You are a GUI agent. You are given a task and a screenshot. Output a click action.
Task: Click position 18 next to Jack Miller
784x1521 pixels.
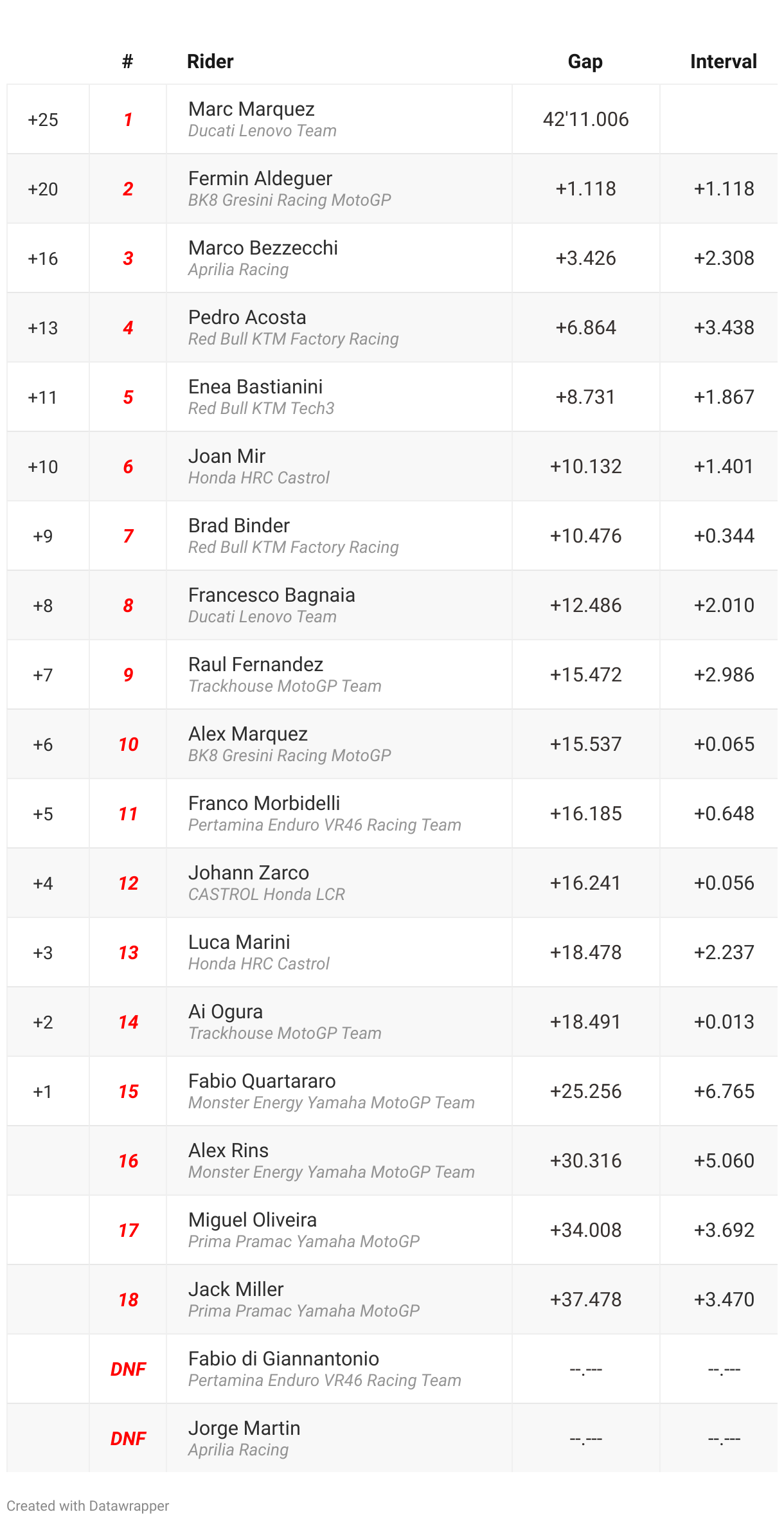coord(129,1300)
